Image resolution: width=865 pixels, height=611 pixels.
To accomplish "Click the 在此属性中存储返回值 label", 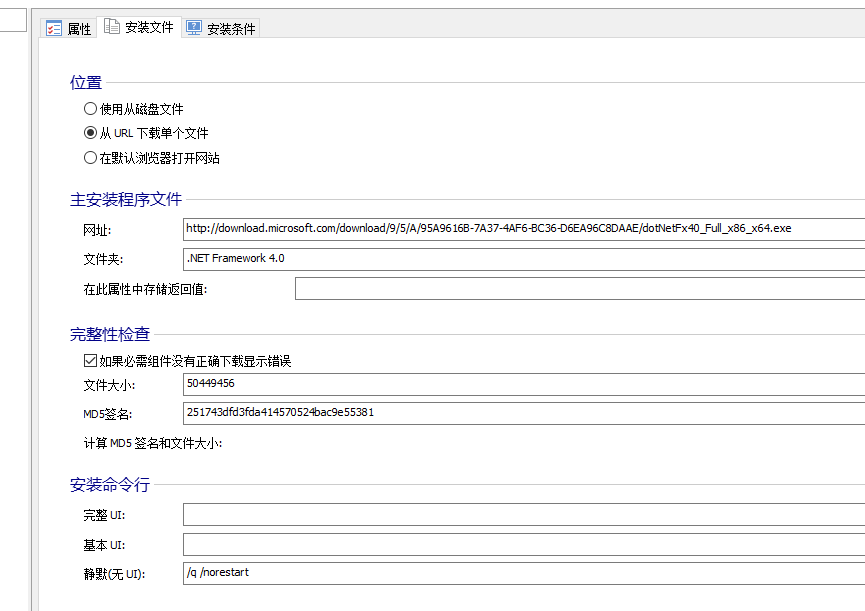I will tap(145, 289).
